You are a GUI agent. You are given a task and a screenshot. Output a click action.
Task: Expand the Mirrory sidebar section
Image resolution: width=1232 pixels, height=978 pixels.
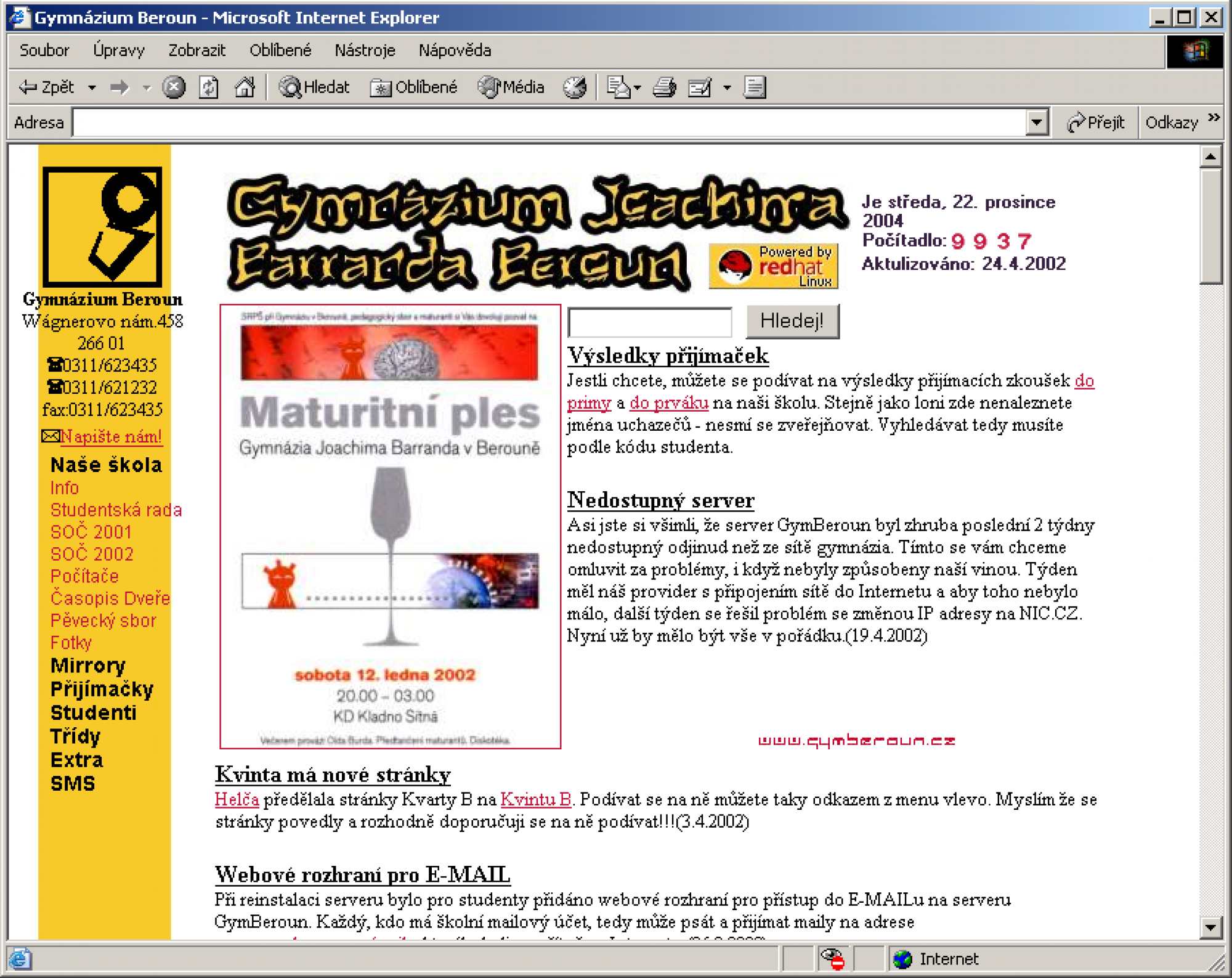click(88, 666)
